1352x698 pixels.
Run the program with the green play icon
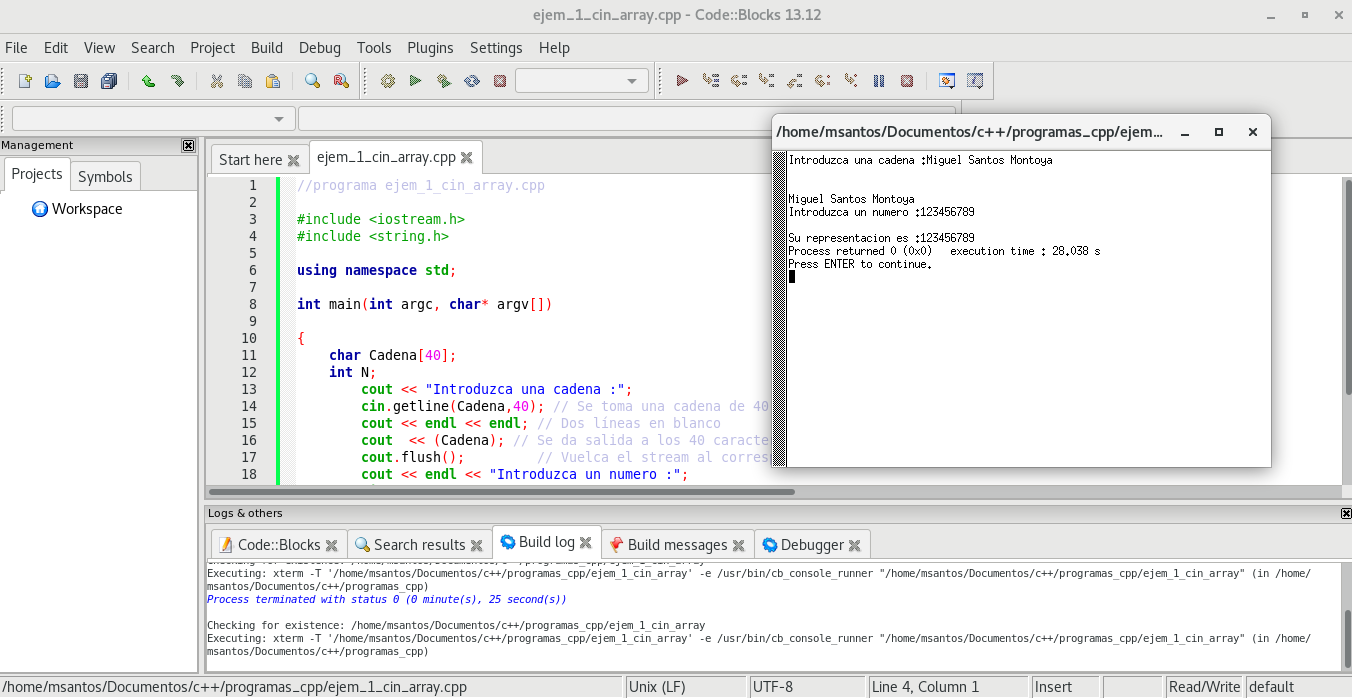[x=415, y=81]
